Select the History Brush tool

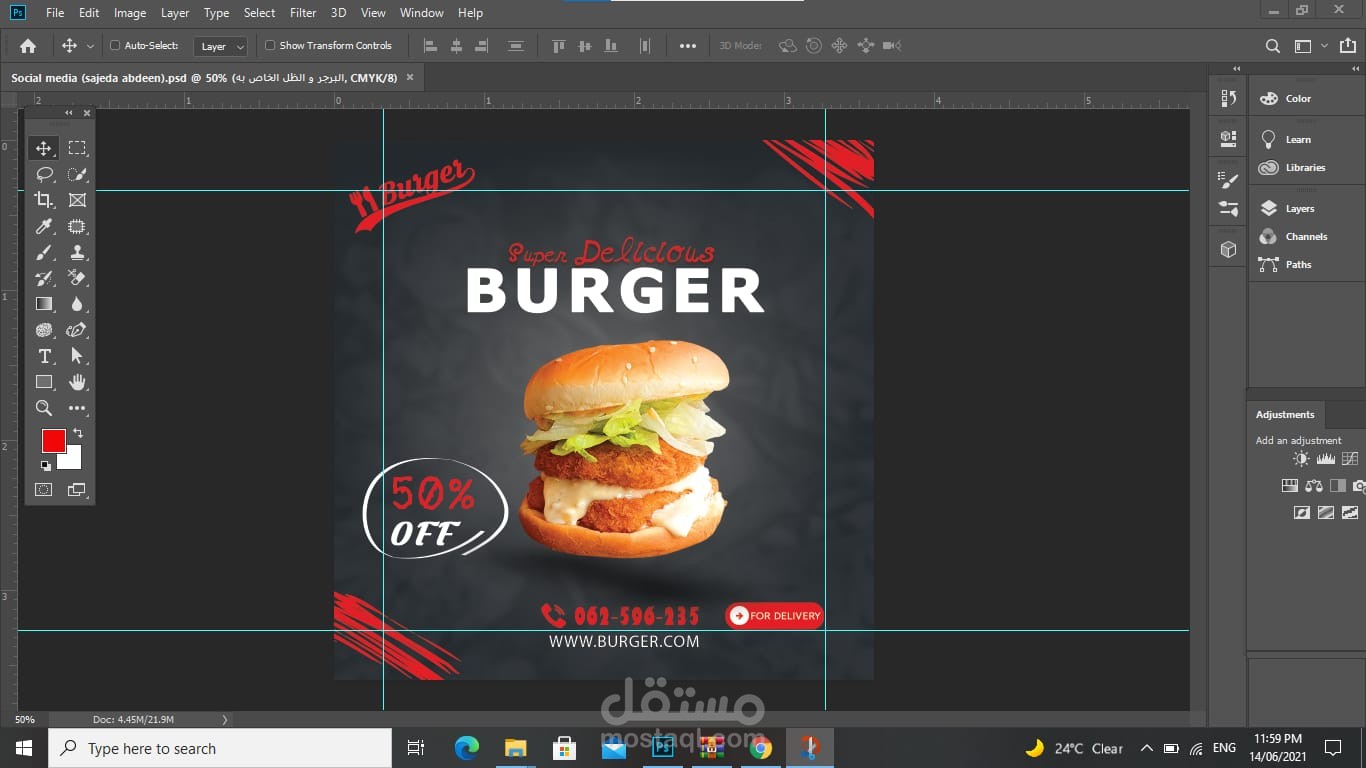[x=44, y=278]
